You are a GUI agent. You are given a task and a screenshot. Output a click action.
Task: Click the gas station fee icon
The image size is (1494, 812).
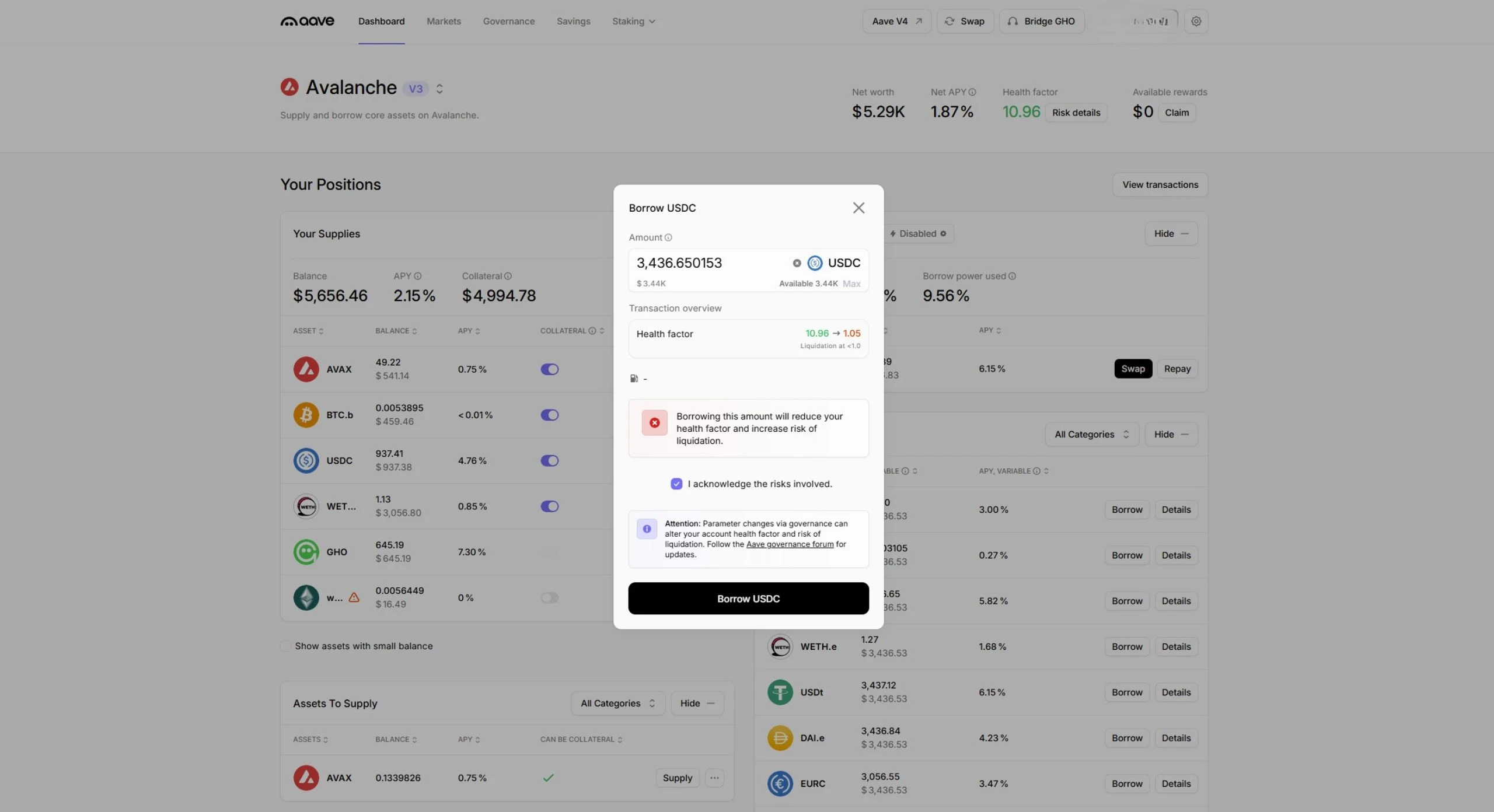(634, 379)
